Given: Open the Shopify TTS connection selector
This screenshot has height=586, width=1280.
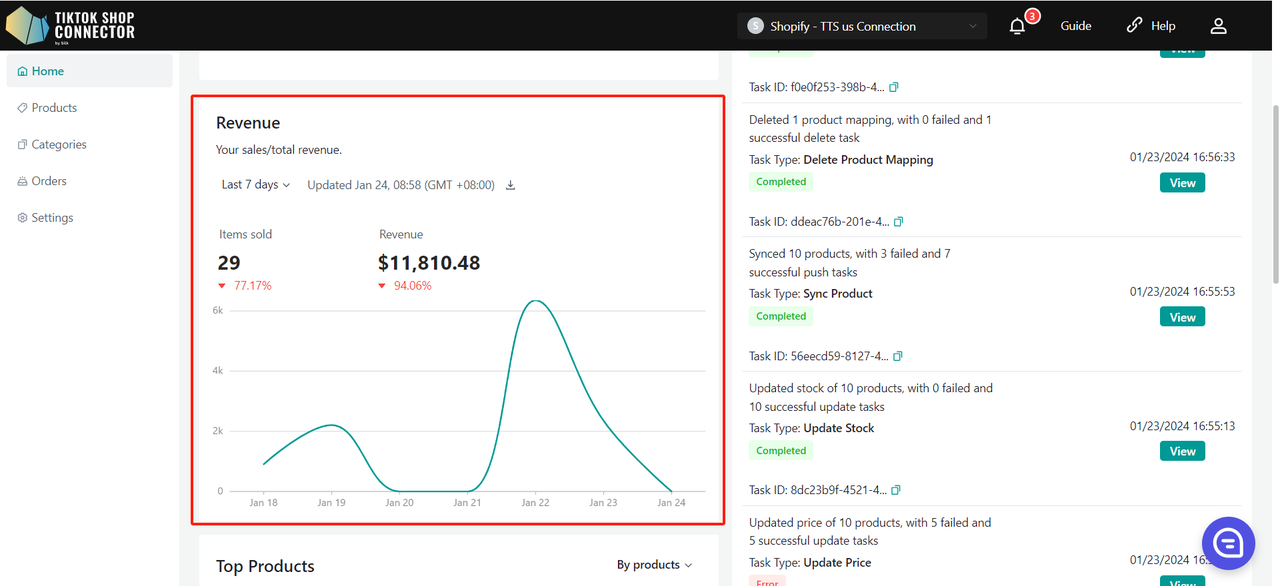Looking at the screenshot, I should point(862,26).
